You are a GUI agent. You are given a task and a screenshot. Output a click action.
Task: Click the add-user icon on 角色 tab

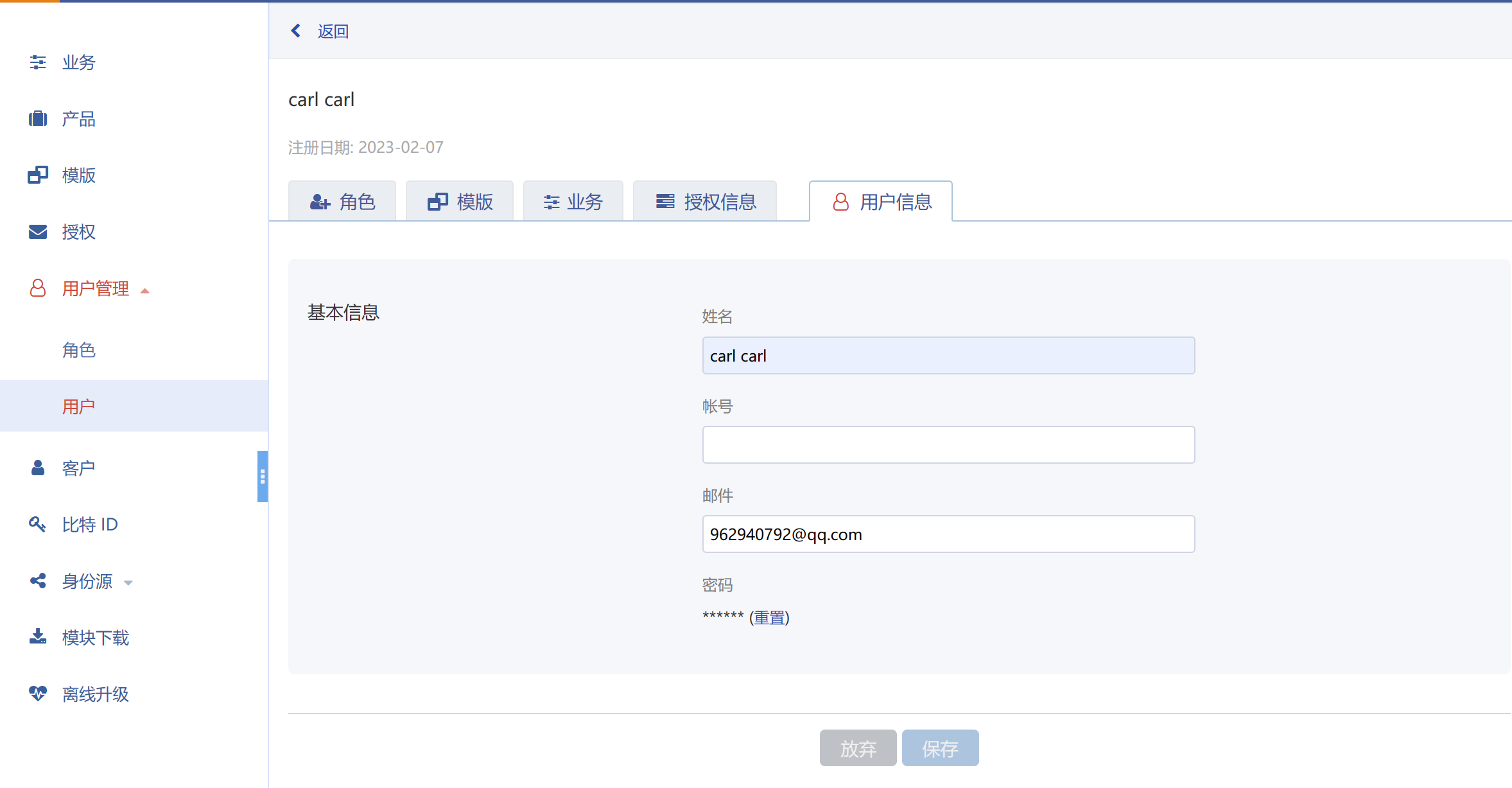(x=320, y=202)
